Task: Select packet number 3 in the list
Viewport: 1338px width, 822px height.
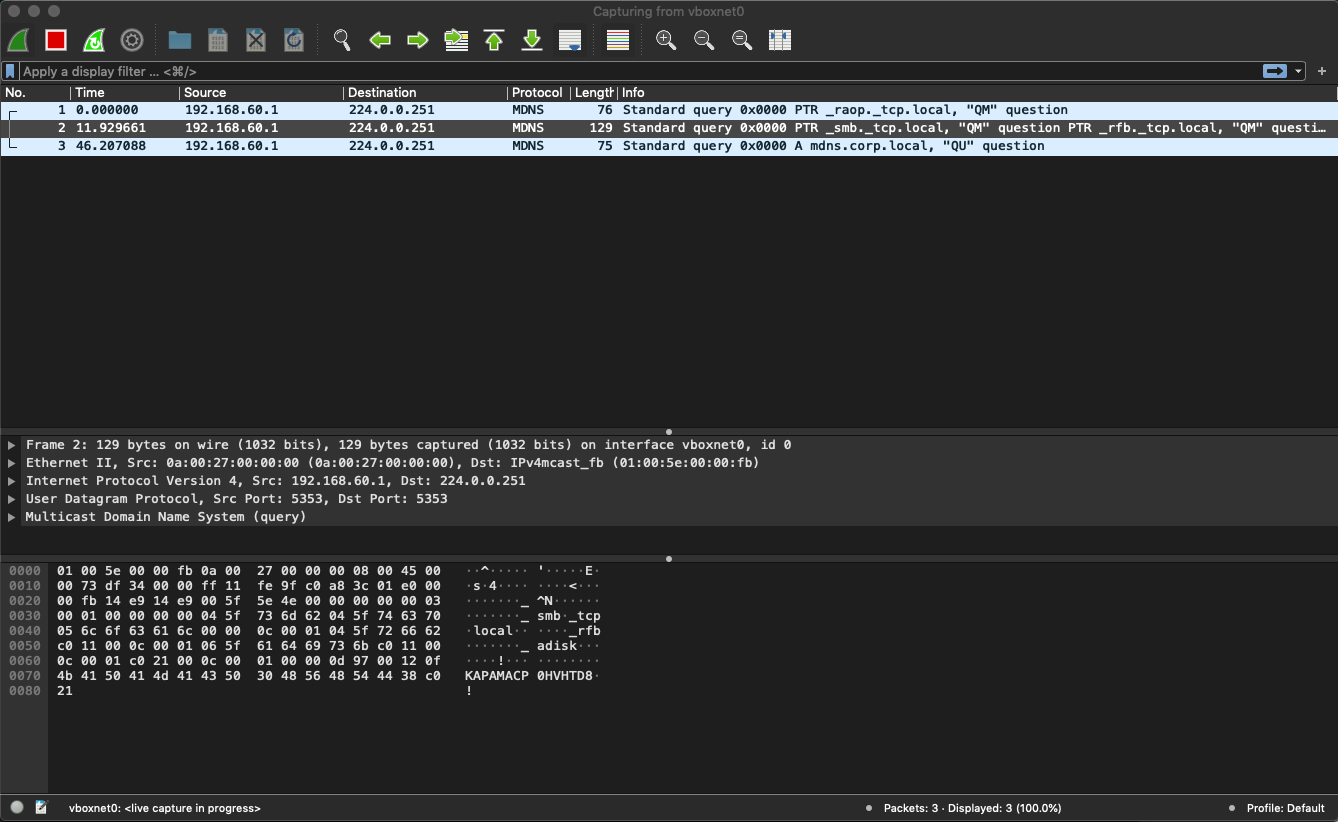Action: tap(400, 145)
